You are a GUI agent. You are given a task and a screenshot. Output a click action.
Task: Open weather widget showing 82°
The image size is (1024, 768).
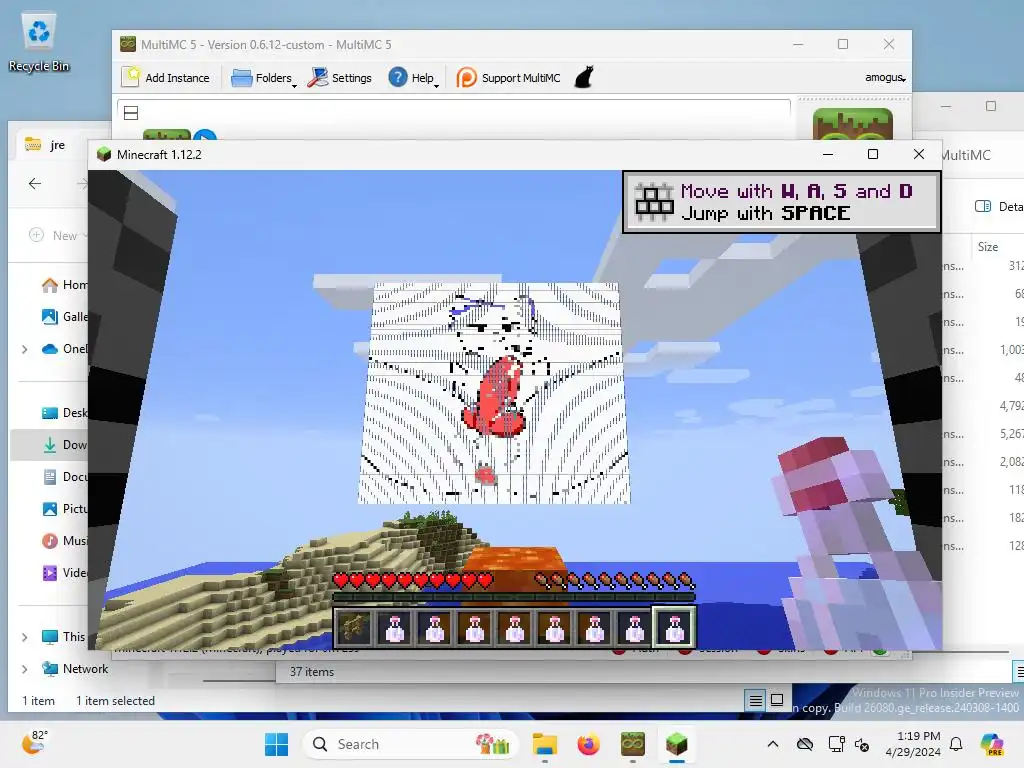point(34,743)
